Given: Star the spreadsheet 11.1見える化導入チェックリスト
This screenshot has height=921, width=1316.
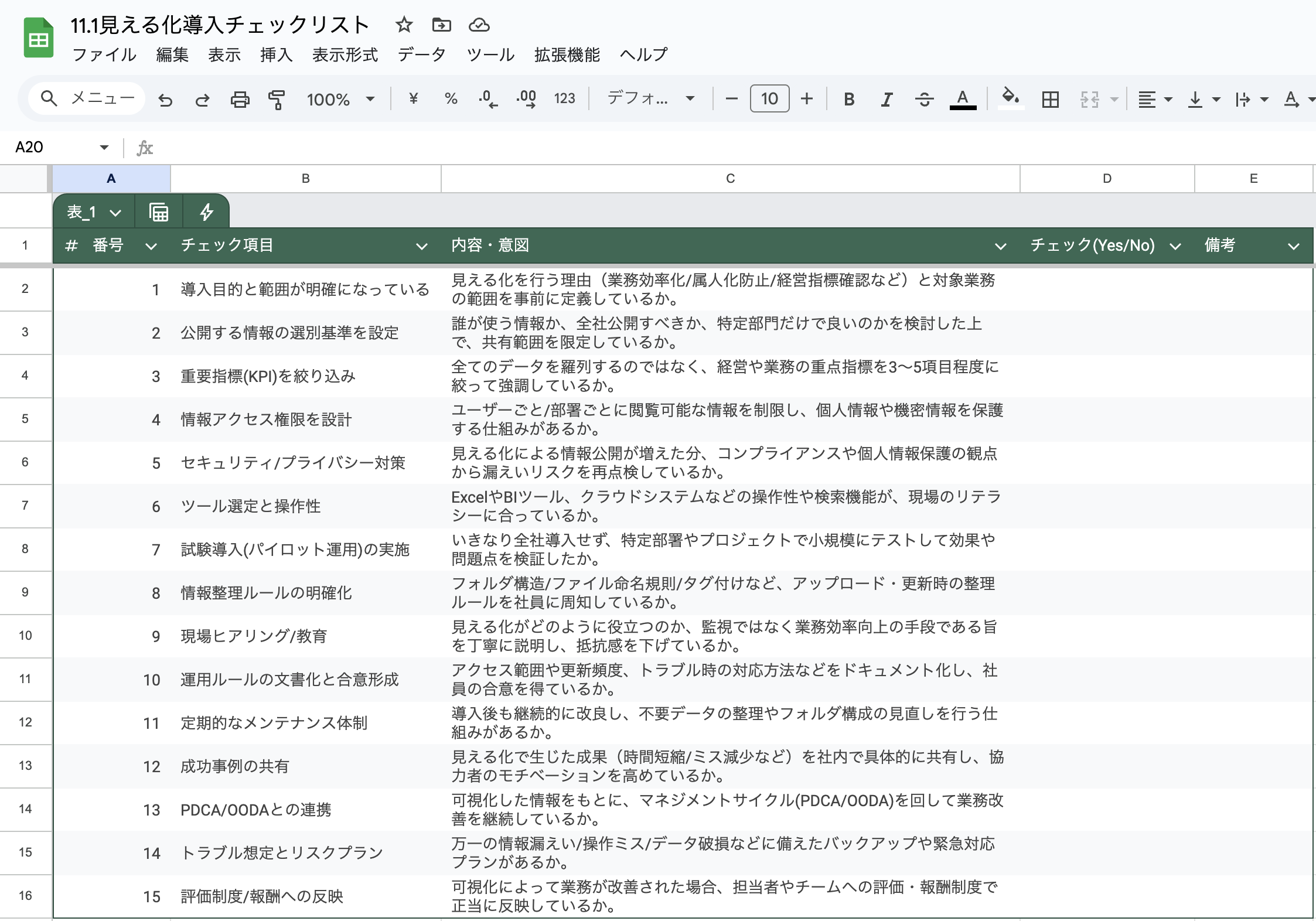Looking at the screenshot, I should click(404, 25).
